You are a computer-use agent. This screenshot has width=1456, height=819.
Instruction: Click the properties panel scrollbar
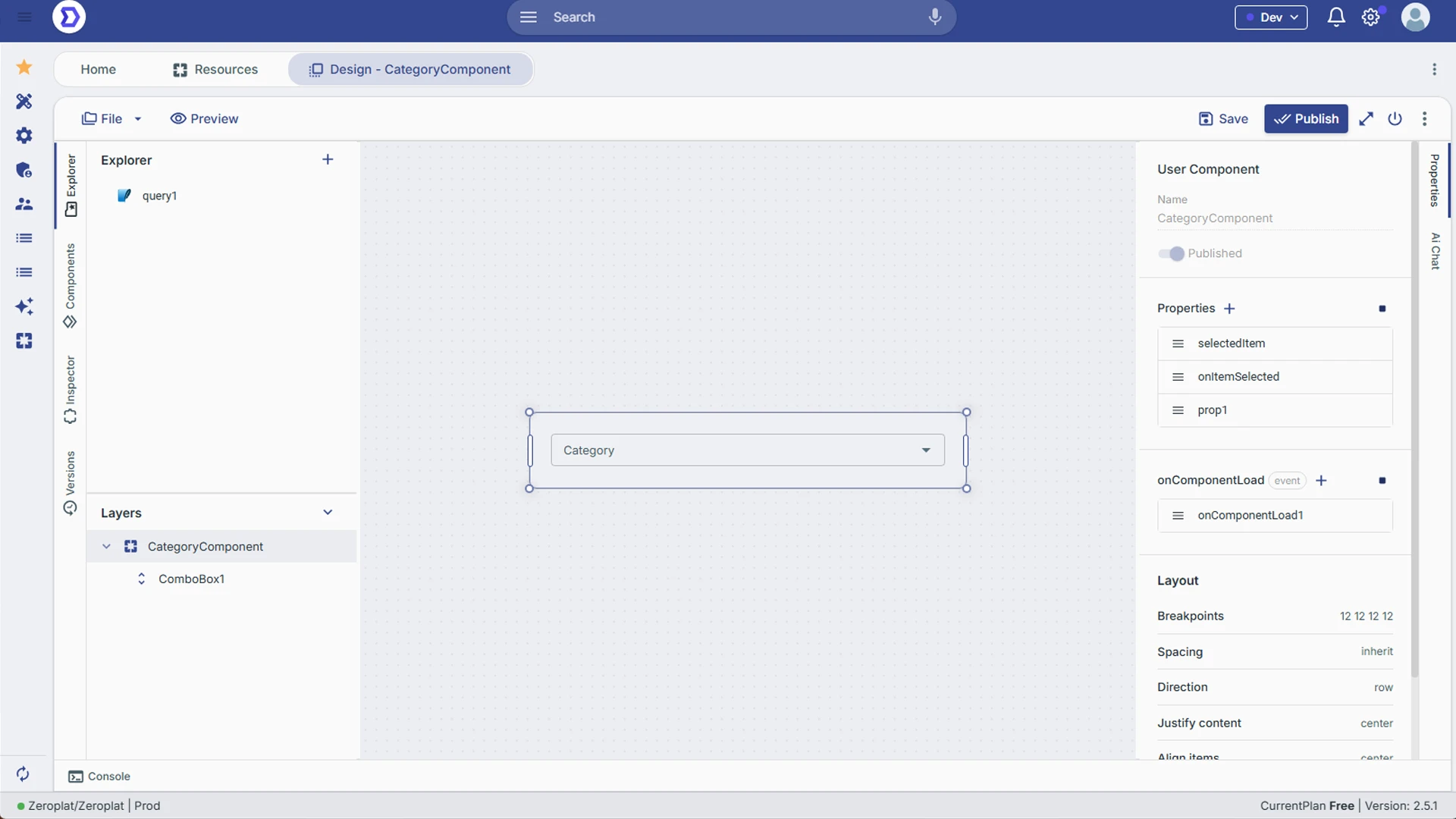[x=1415, y=409]
